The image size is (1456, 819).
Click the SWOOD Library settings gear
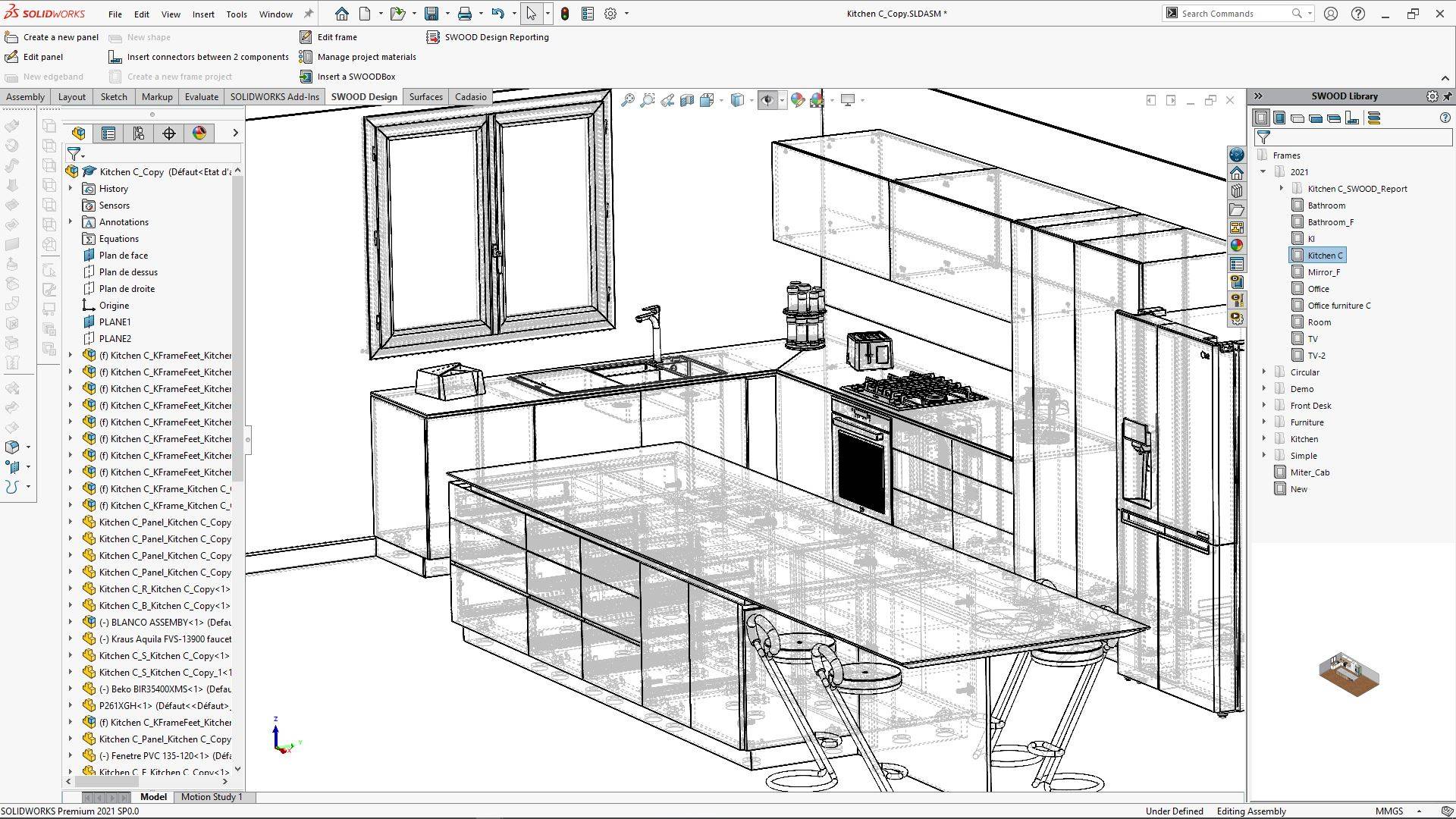1432,96
